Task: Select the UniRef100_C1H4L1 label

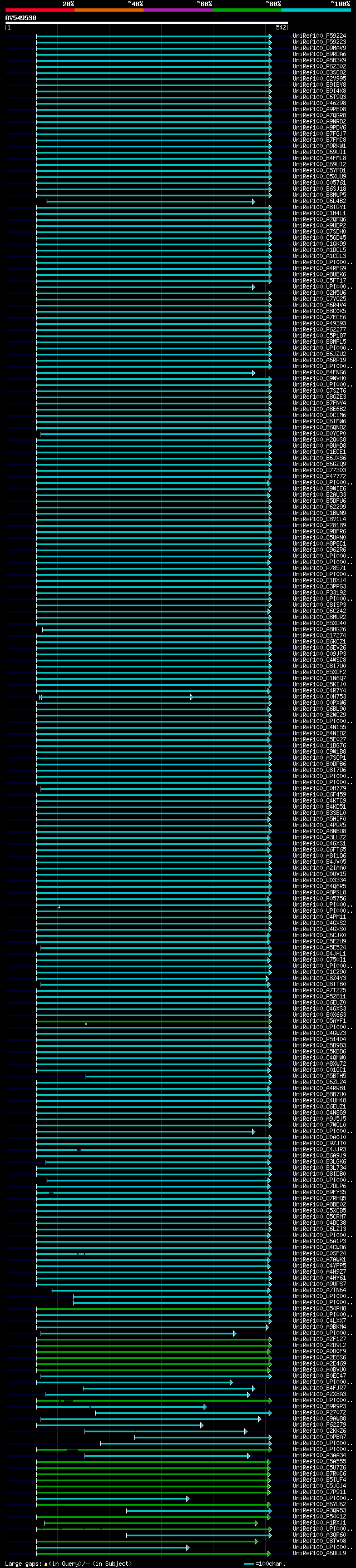Action: (319, 213)
